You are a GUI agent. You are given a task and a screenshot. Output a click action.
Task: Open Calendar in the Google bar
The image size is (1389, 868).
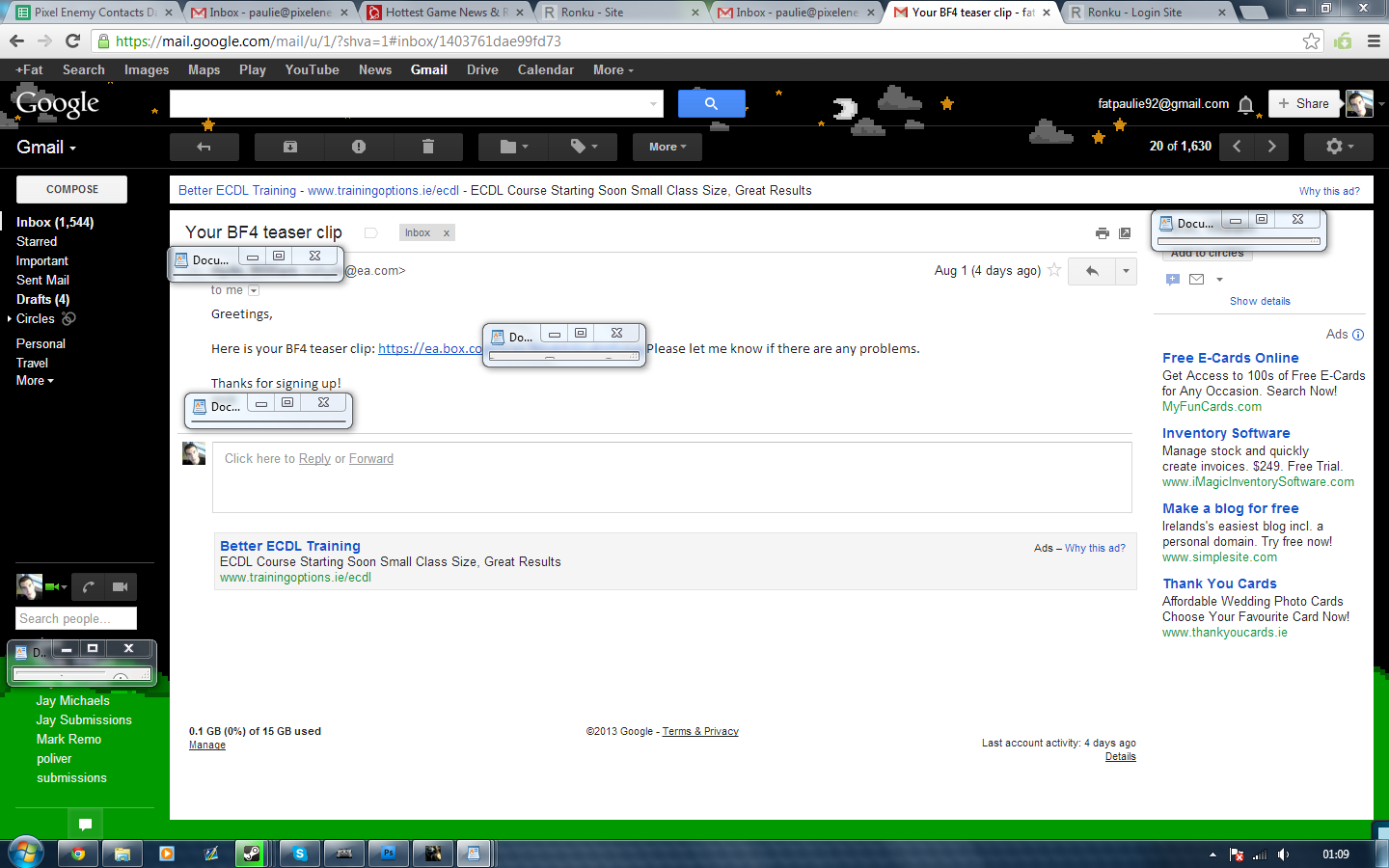pyautogui.click(x=545, y=69)
